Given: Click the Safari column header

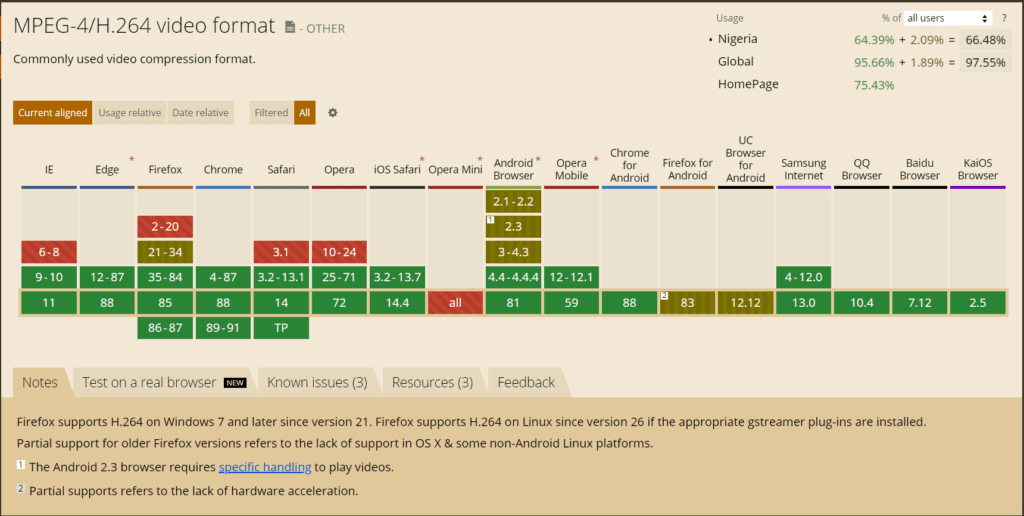Looking at the screenshot, I should pyautogui.click(x=281, y=170).
